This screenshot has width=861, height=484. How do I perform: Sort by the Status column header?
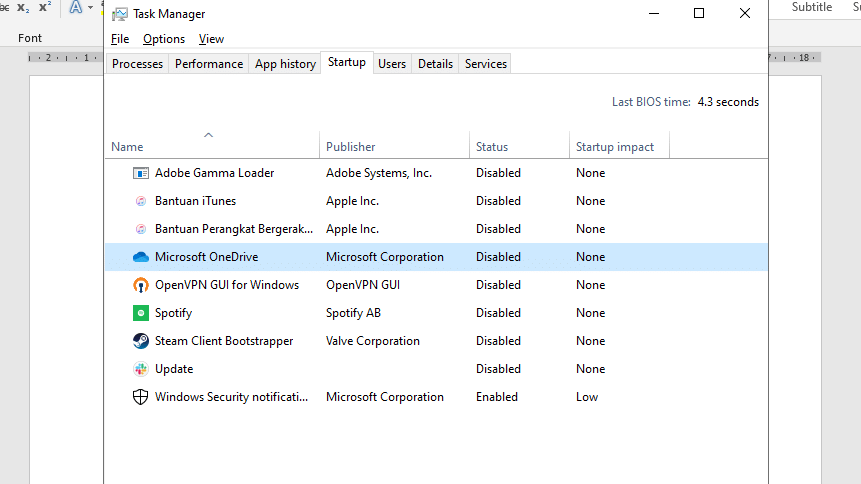point(492,147)
